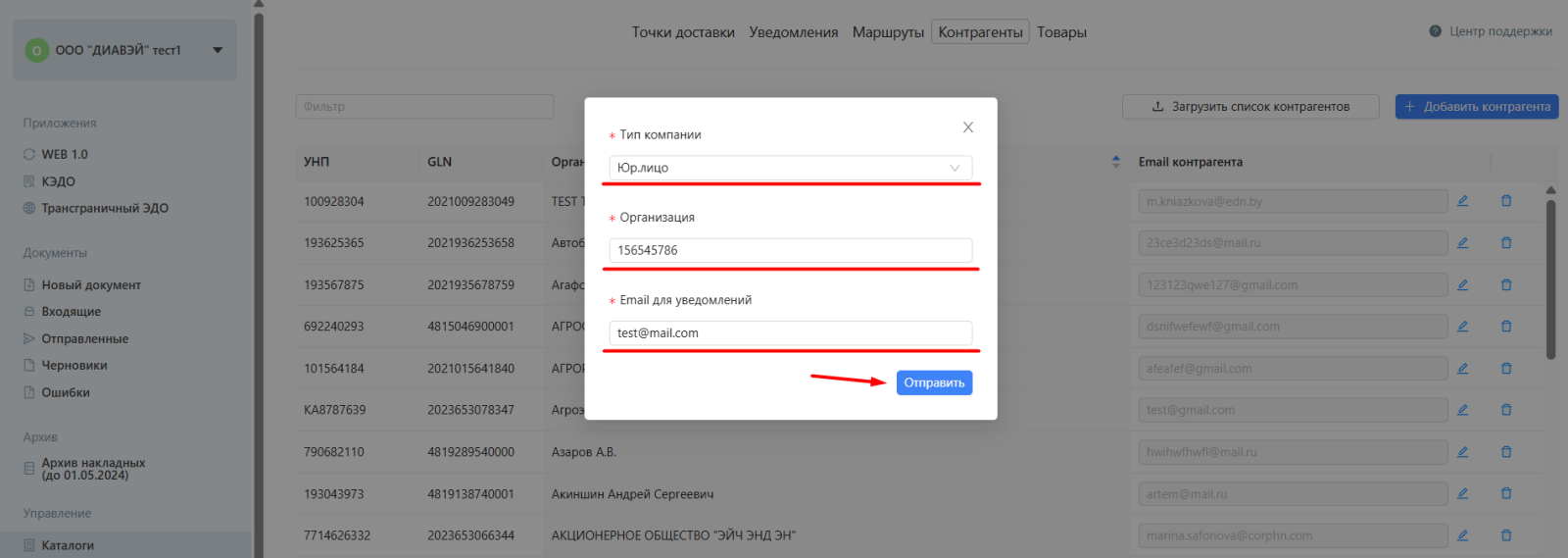
Task: Click the Добавить контрагента button
Action: [x=1476, y=107]
